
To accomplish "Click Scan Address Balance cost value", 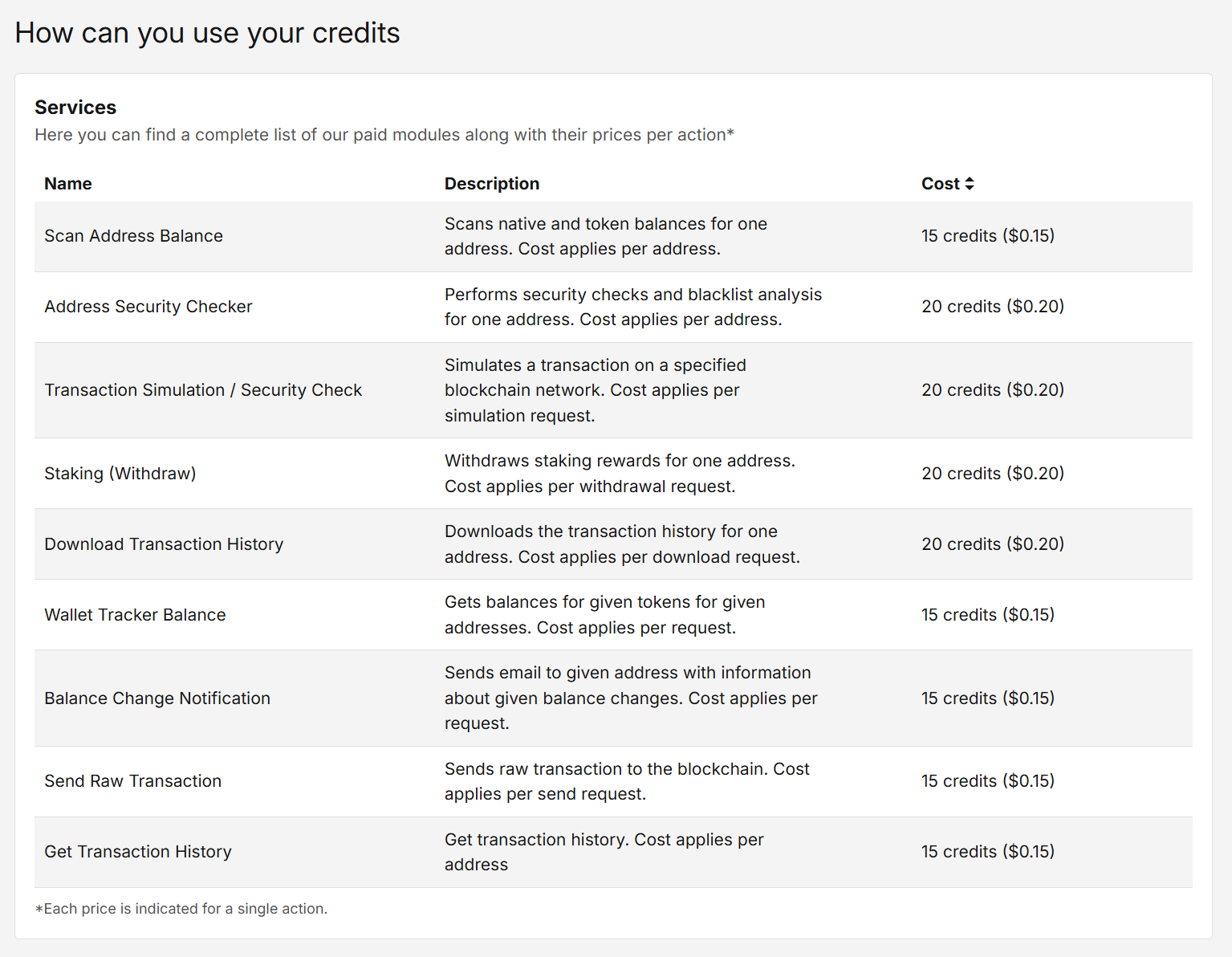I will (987, 236).
